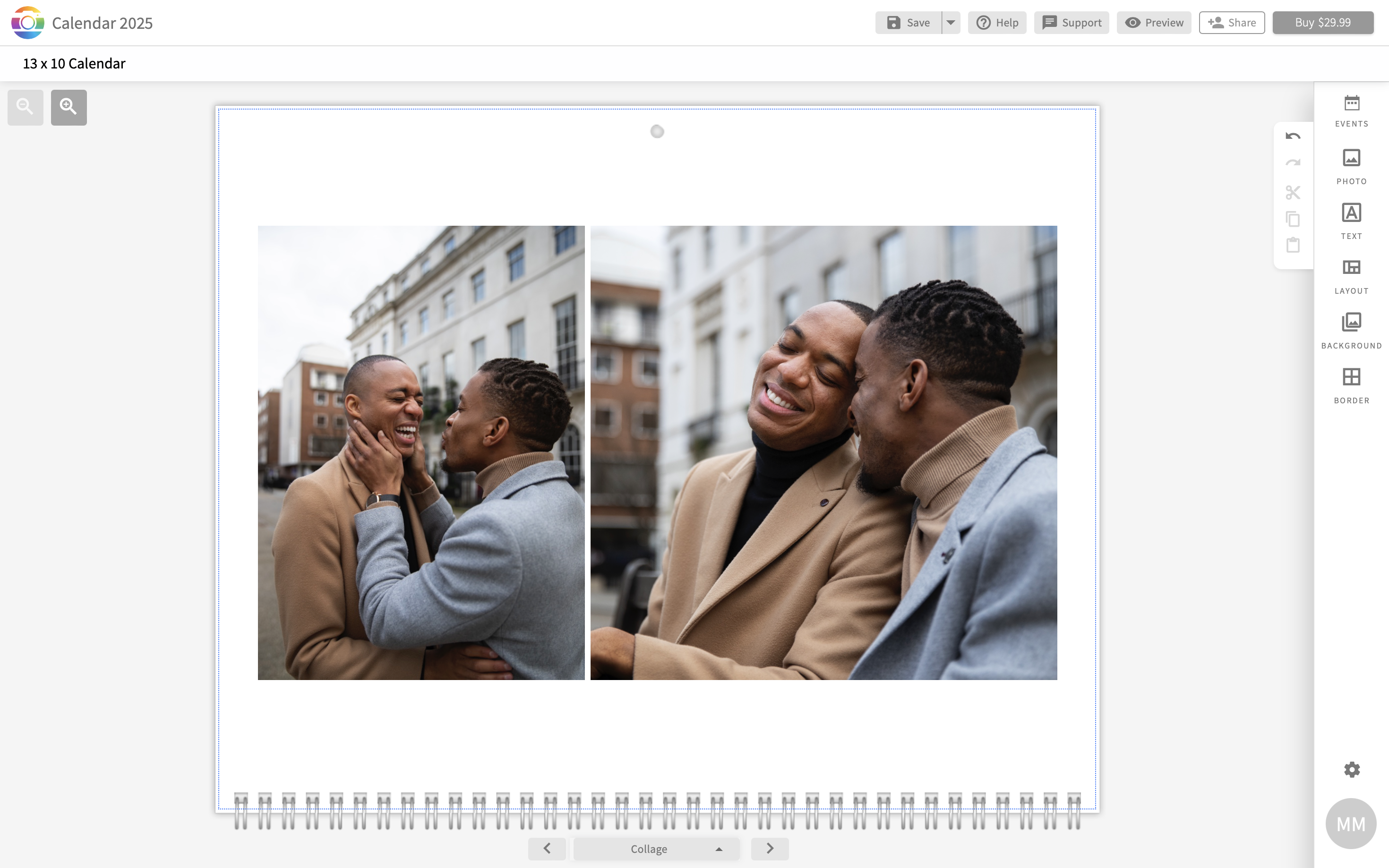Open the Events panel
The height and width of the screenshot is (868, 1389).
pos(1351,111)
